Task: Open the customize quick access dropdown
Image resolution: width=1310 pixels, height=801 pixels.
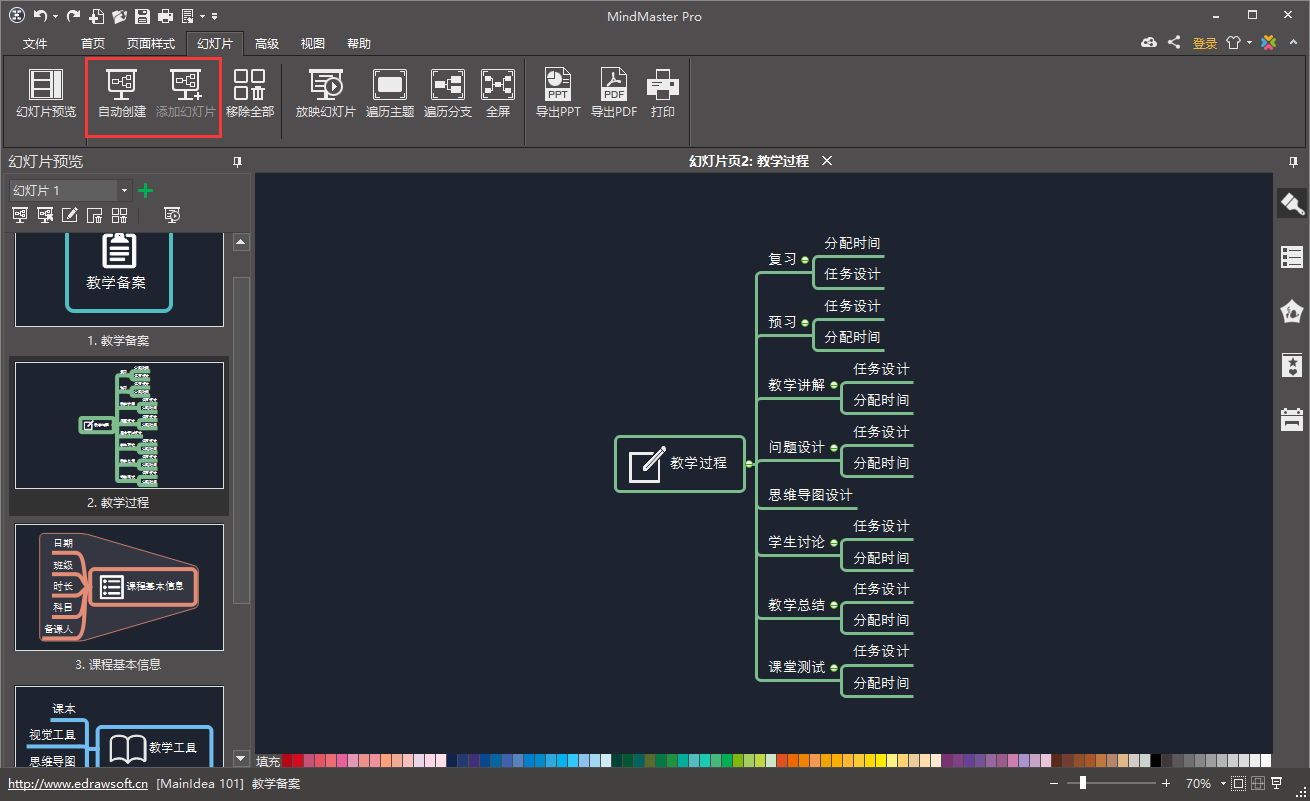Action: pyautogui.click(x=215, y=17)
